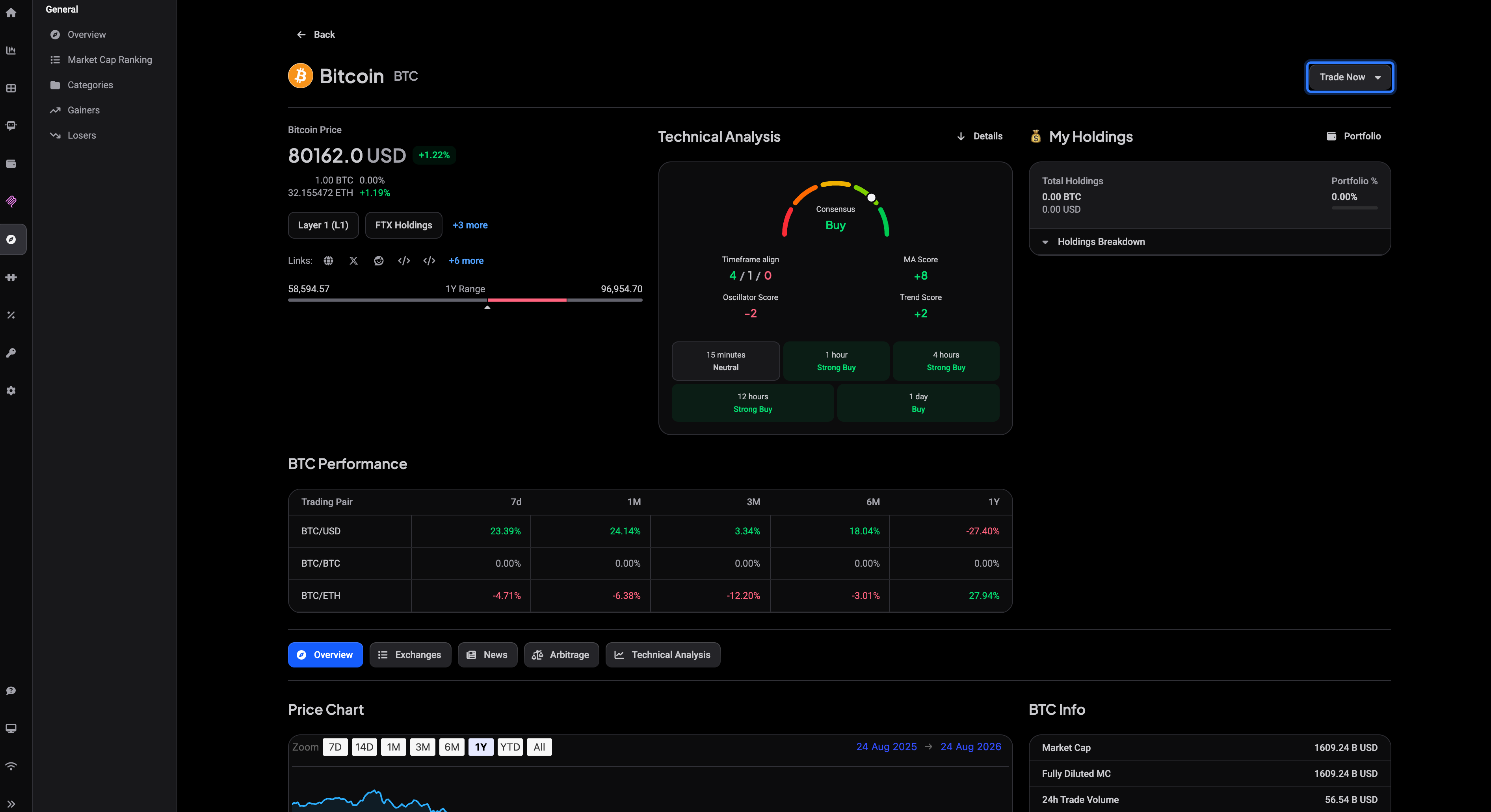Image resolution: width=1491 pixels, height=812 pixels.
Task: Expand sidebar with double chevron icon
Action: [11, 804]
